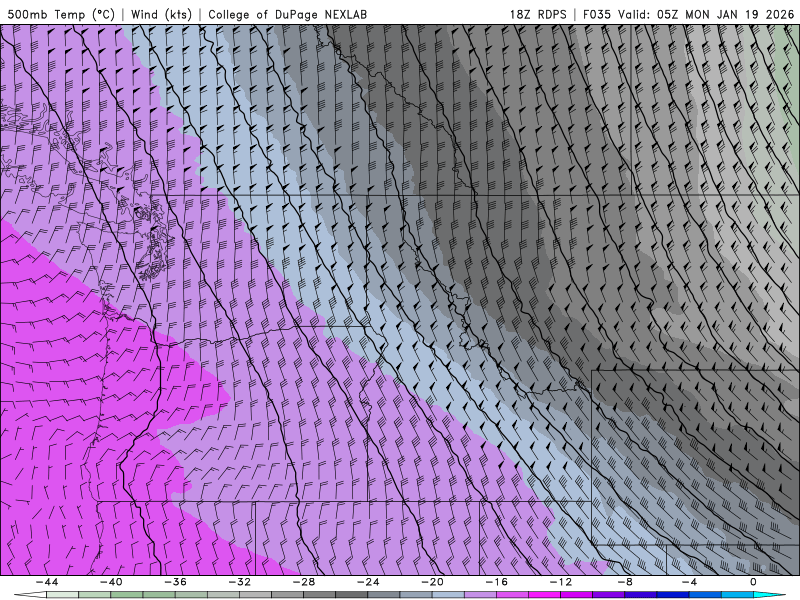This screenshot has height=600, width=800.
Task: Click the -12 legend label
Action: pos(561,582)
